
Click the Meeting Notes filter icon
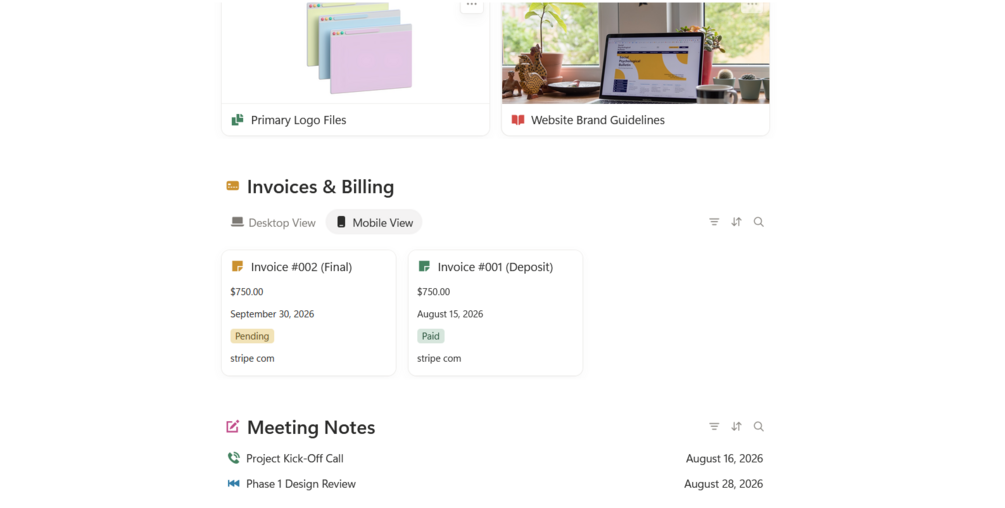coord(714,426)
